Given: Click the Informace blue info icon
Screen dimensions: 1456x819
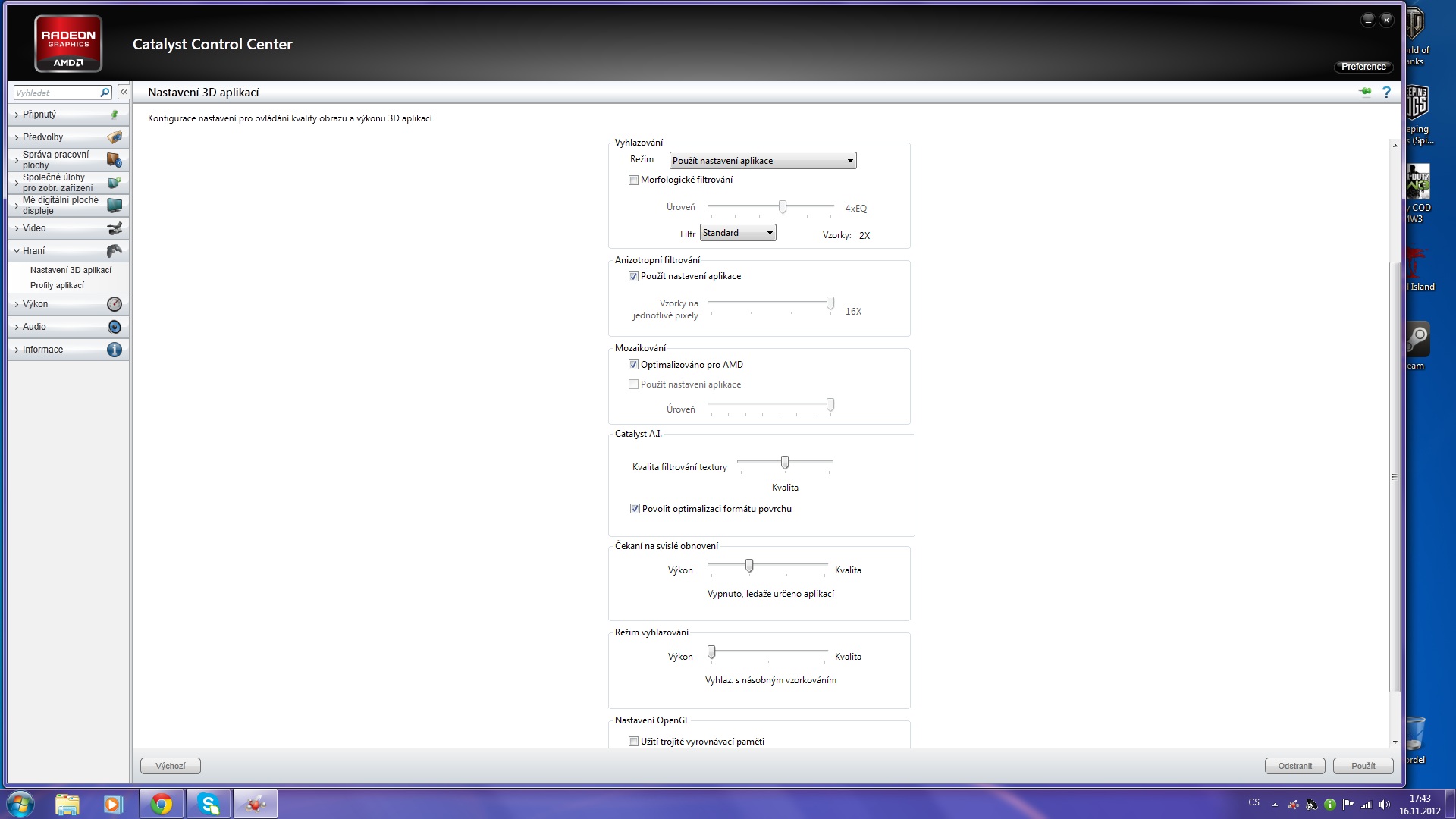Looking at the screenshot, I should pos(115,350).
